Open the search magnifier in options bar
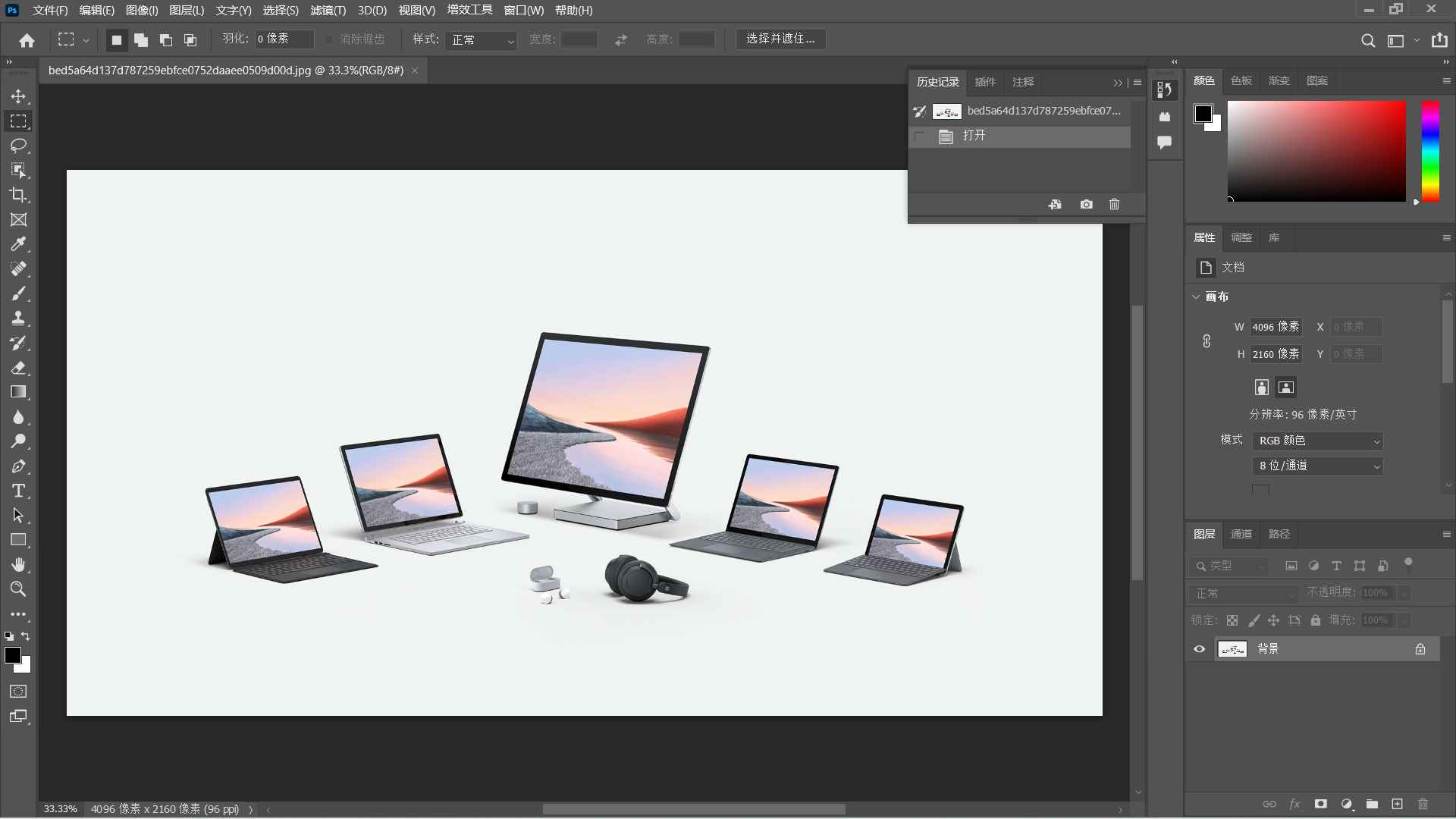Image resolution: width=1456 pixels, height=819 pixels. coord(1368,40)
